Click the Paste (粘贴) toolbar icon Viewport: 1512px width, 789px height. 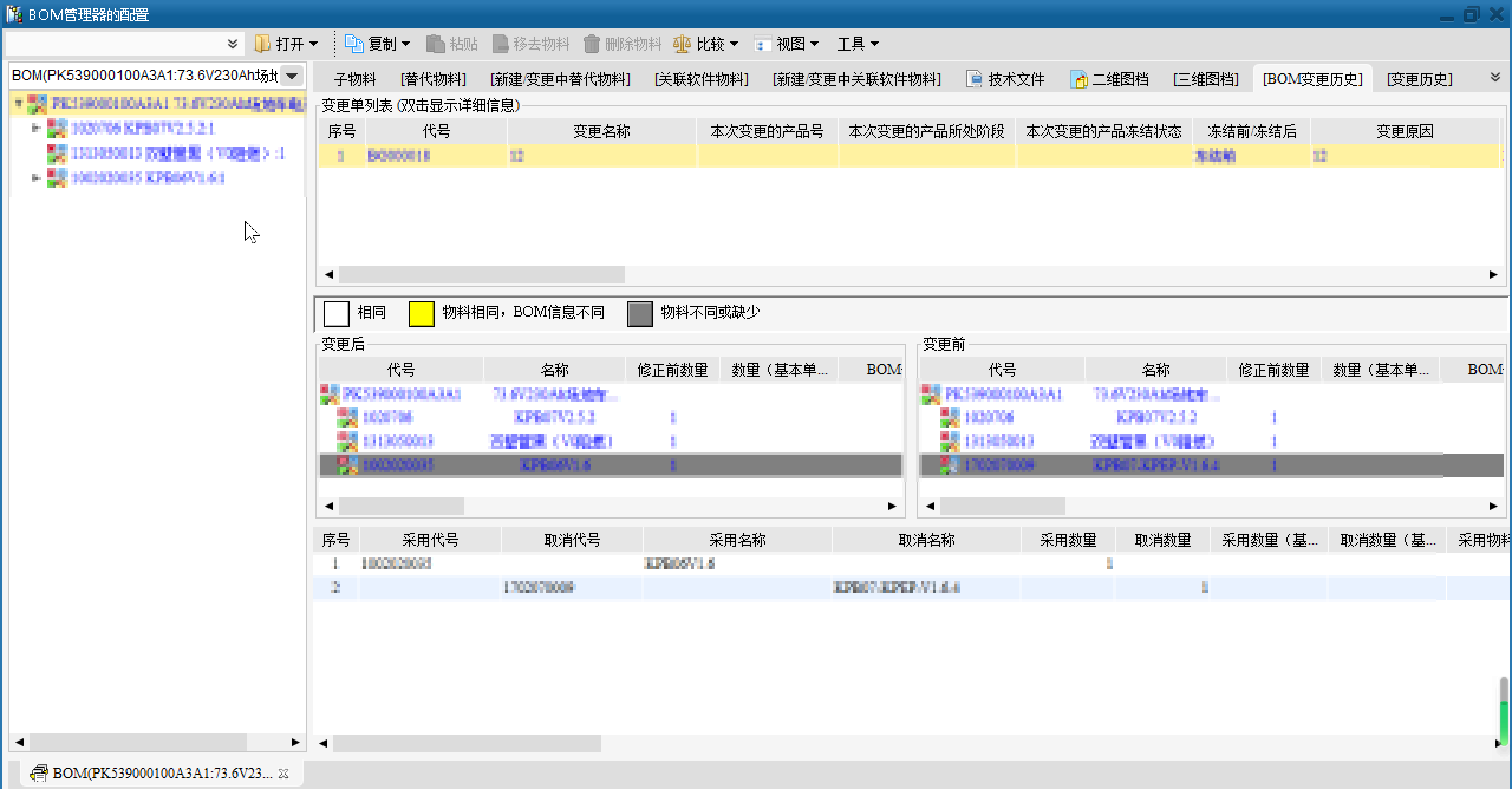[x=435, y=44]
